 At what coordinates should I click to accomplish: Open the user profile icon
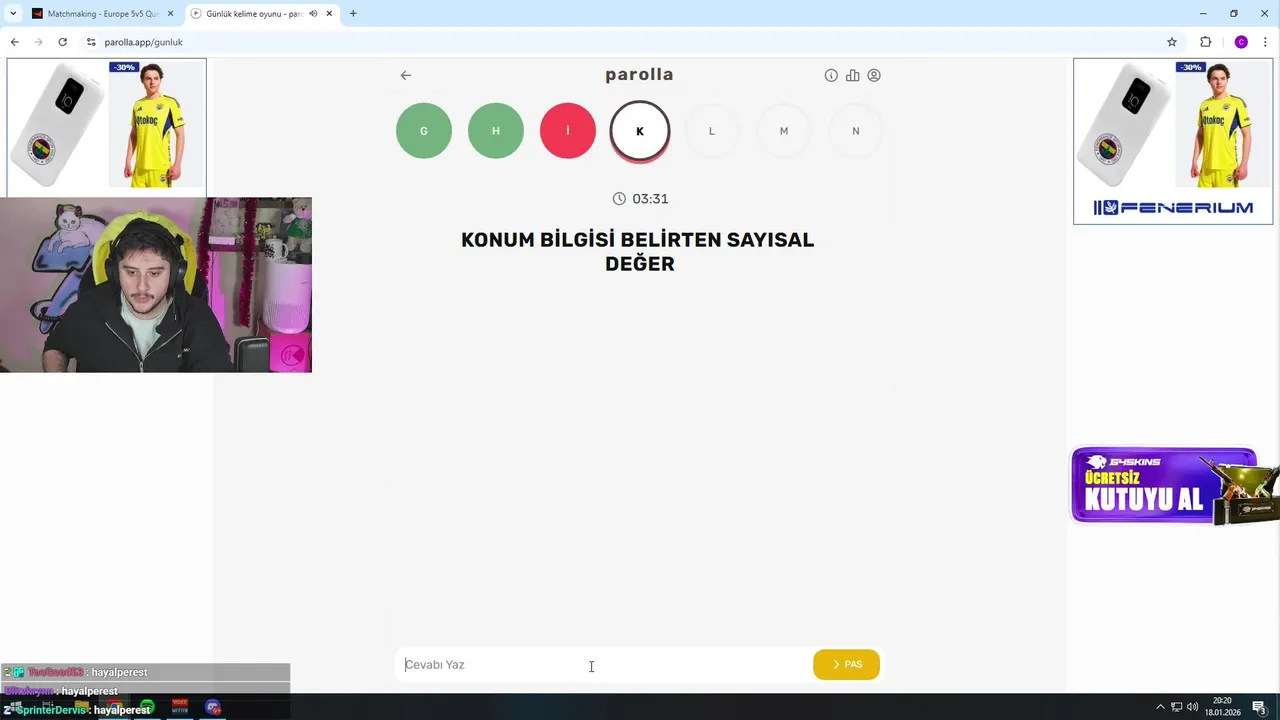(x=874, y=75)
